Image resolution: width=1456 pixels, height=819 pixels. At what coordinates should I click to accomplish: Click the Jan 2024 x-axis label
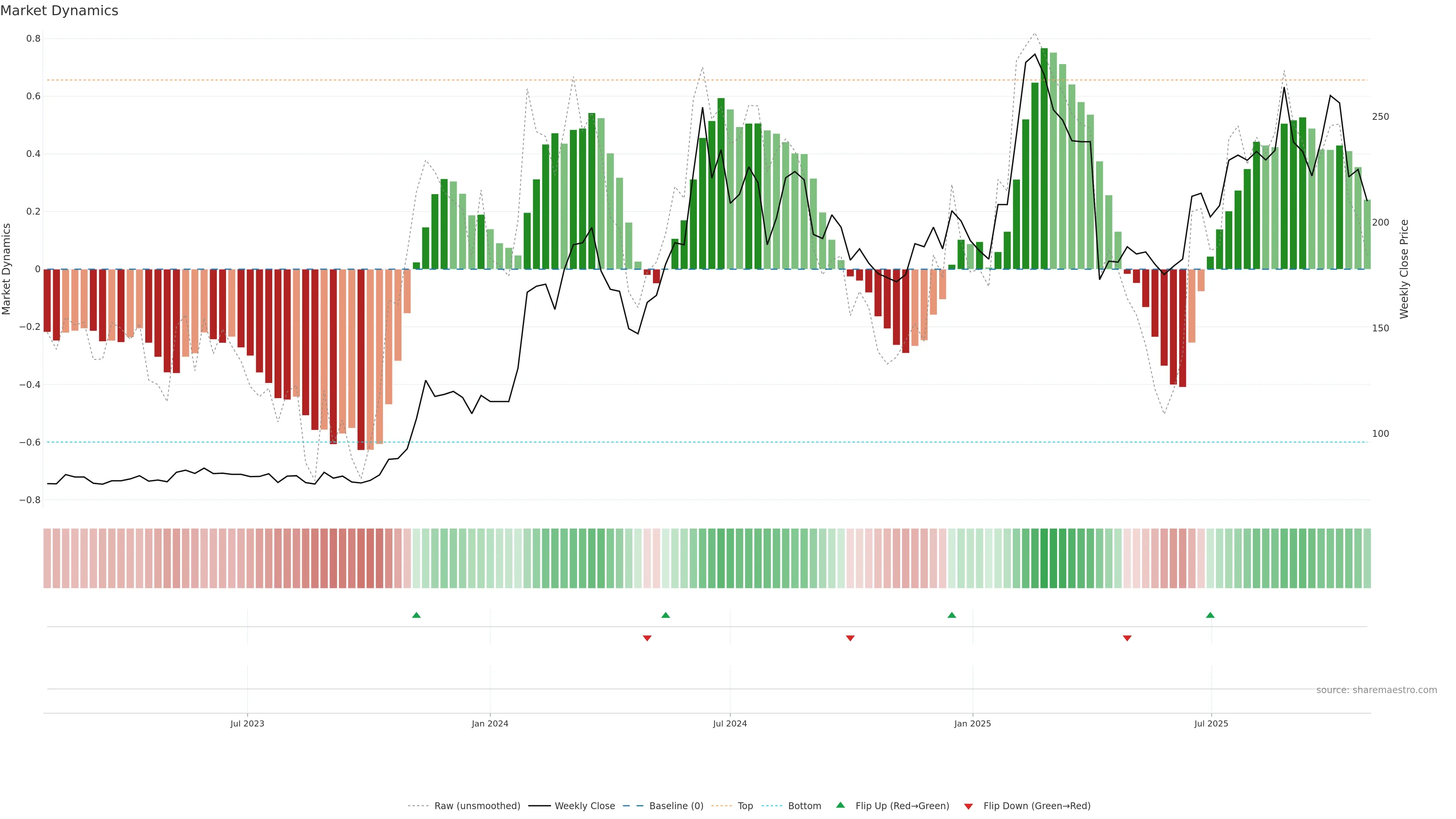tap(490, 723)
